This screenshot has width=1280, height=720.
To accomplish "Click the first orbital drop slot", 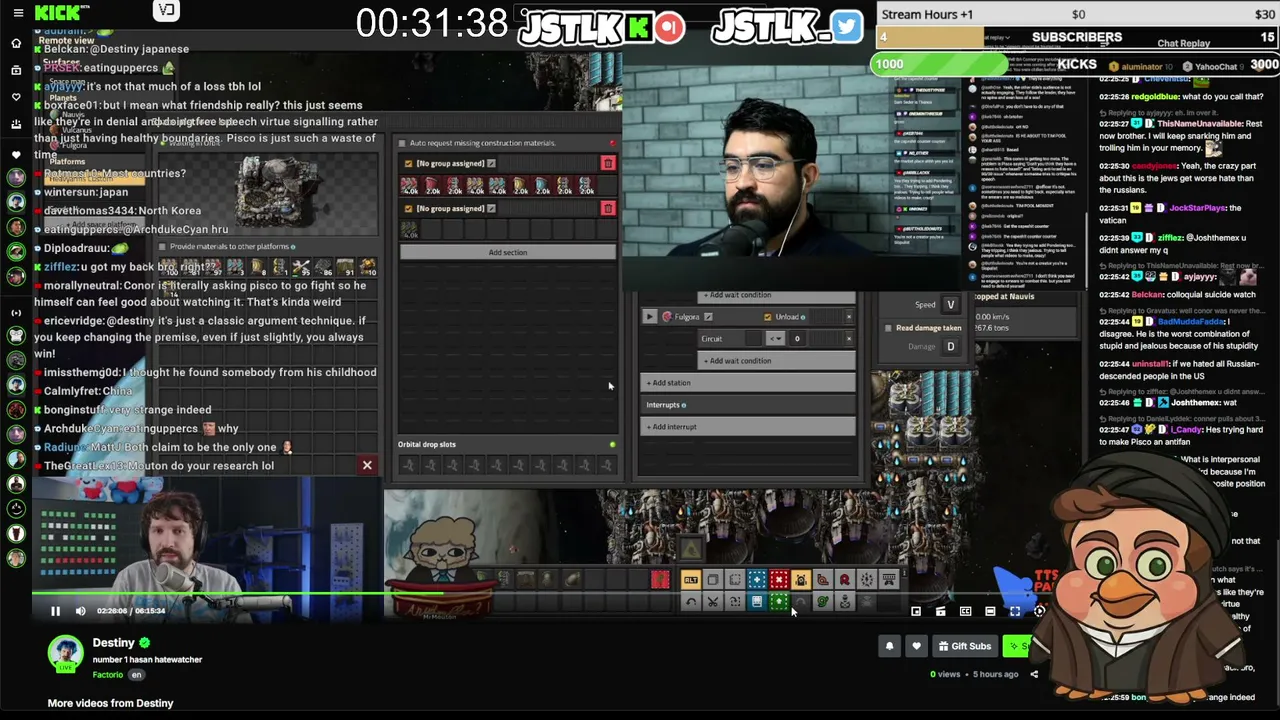I will [x=409, y=465].
